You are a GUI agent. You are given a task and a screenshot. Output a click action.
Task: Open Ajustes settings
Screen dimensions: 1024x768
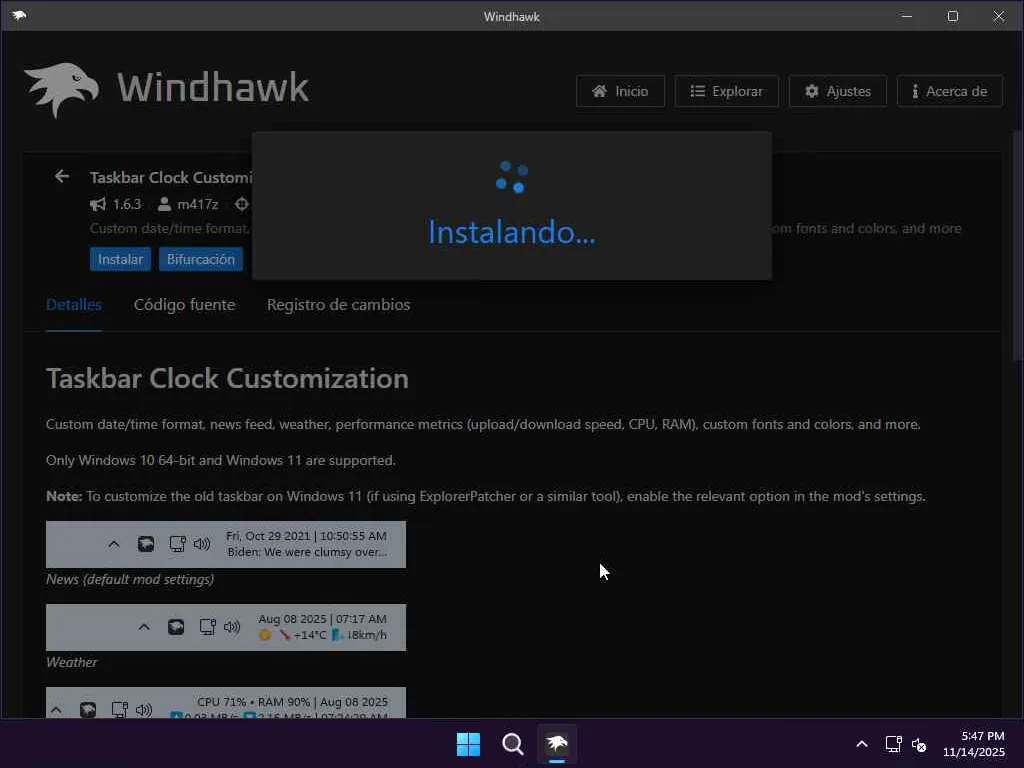(838, 91)
